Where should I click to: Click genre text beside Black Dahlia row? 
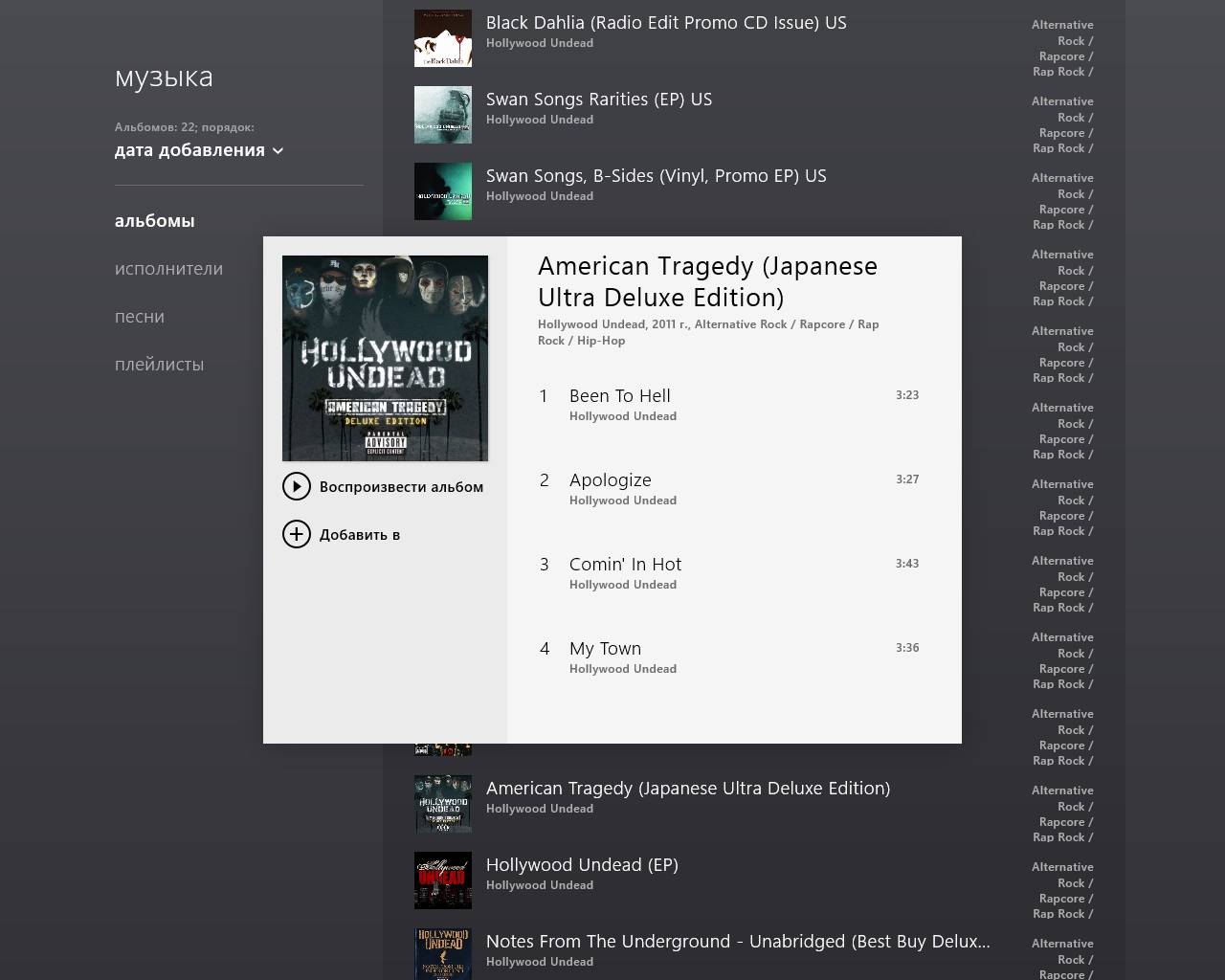1062,48
